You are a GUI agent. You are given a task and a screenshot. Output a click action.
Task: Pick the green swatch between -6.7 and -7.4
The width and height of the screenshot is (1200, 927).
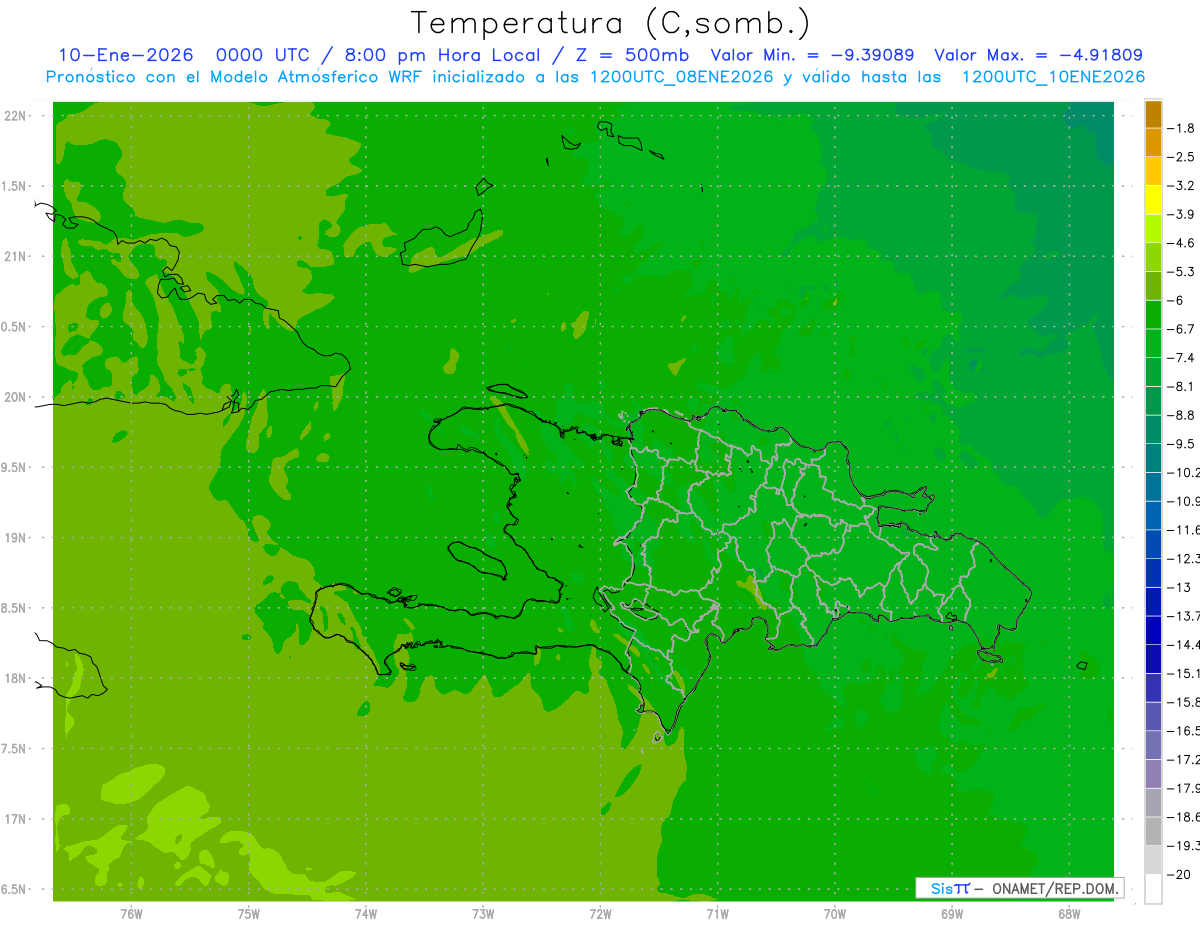tap(1153, 343)
